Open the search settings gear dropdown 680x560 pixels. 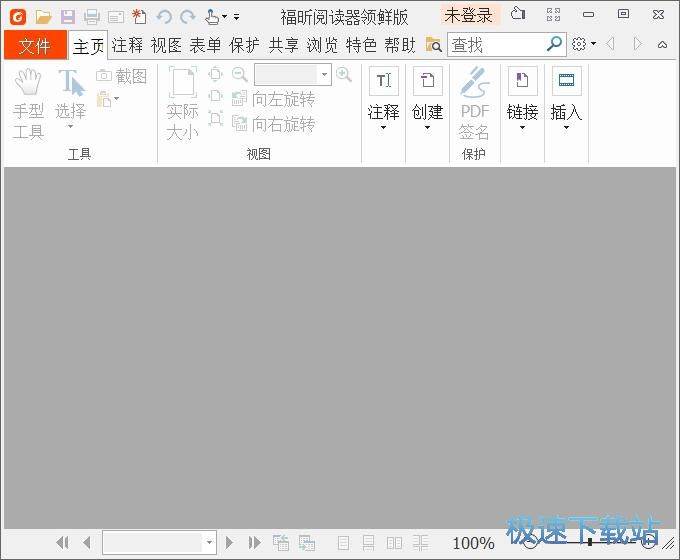(583, 44)
